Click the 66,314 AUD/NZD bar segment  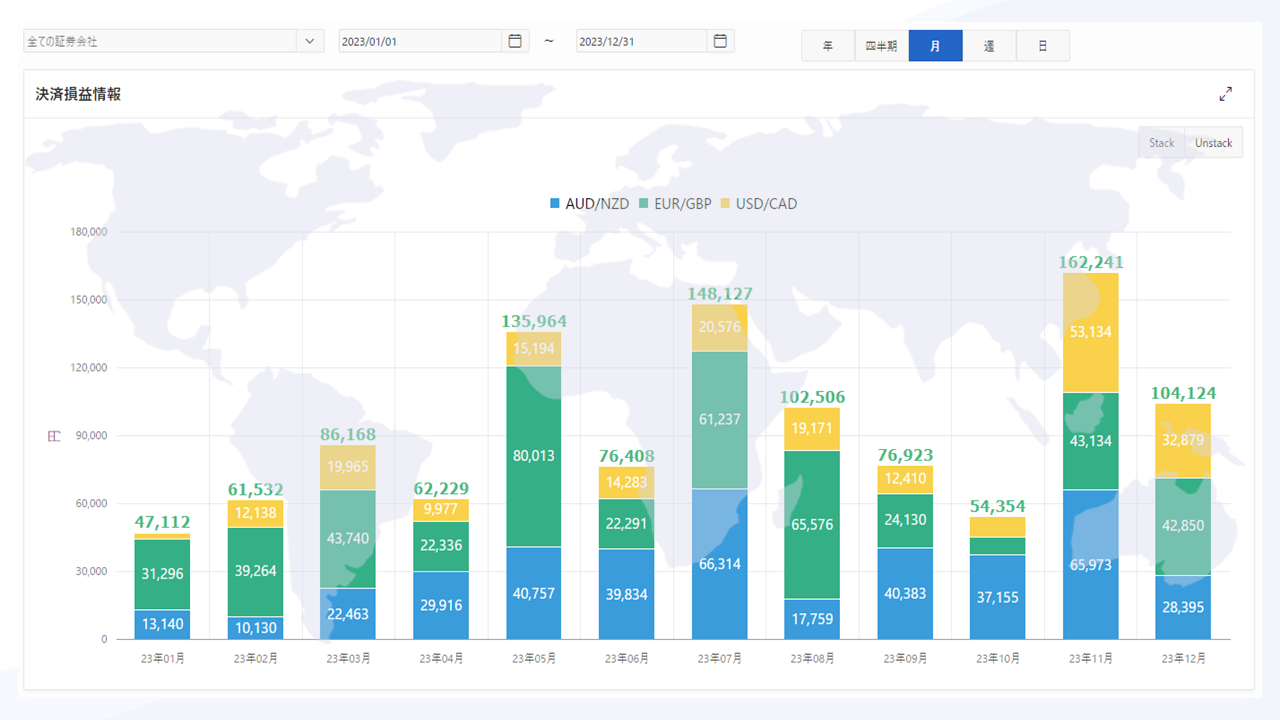click(719, 564)
